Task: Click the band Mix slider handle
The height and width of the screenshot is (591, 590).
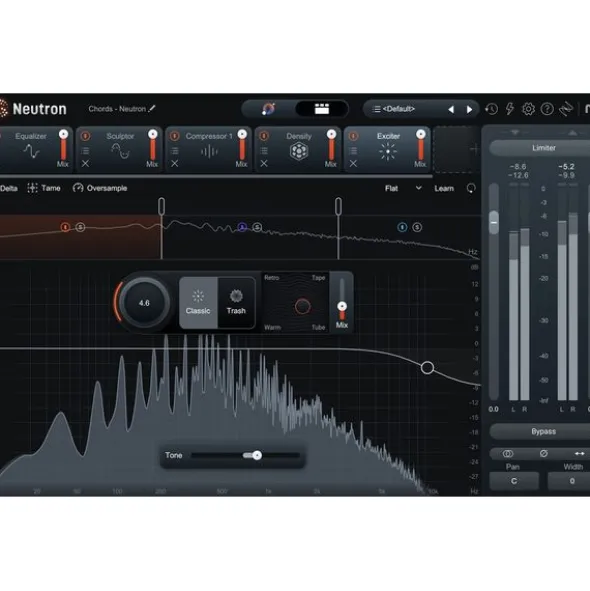Action: [x=342, y=306]
